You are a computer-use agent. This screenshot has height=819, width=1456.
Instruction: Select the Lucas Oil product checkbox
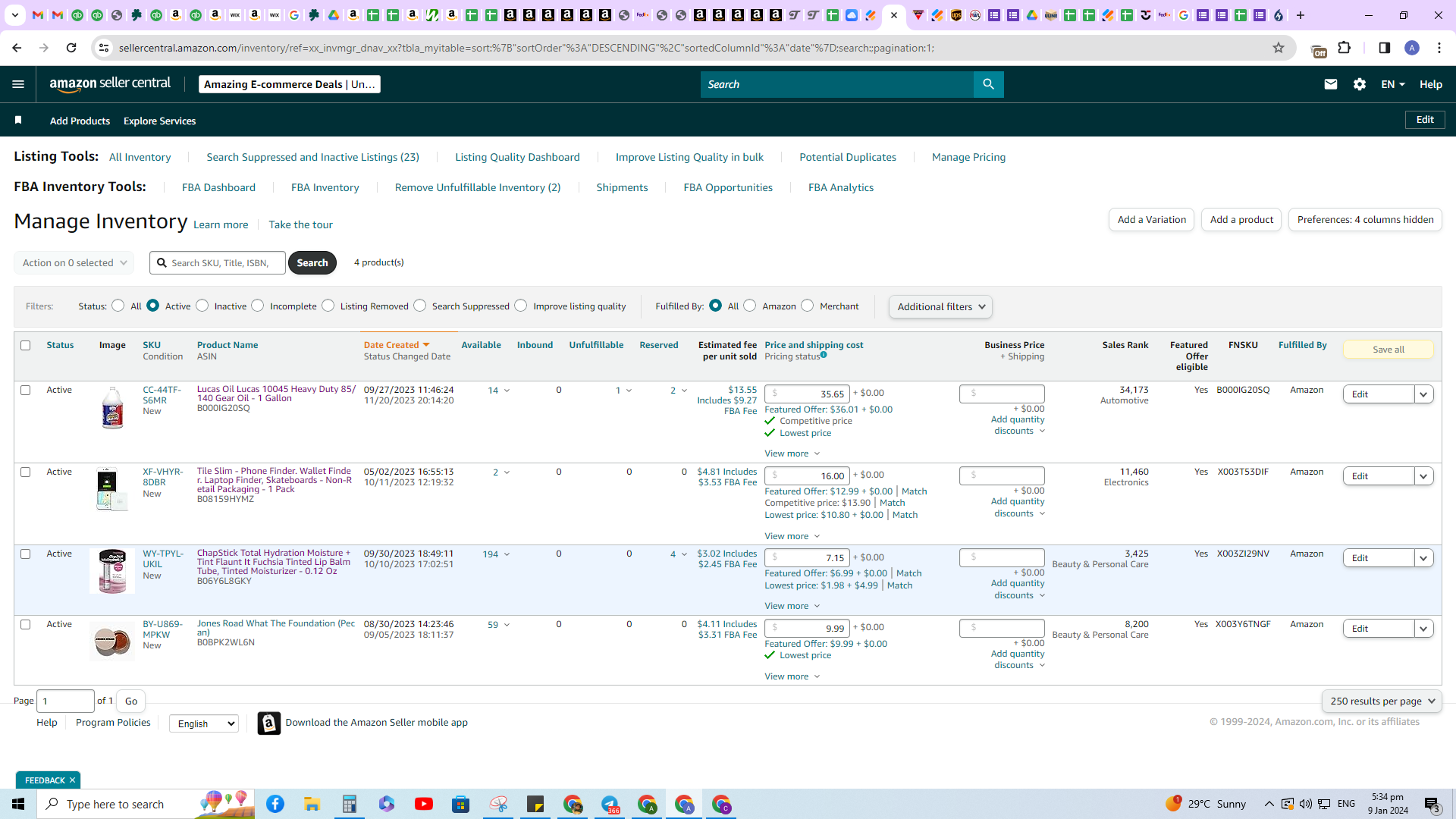[25, 390]
